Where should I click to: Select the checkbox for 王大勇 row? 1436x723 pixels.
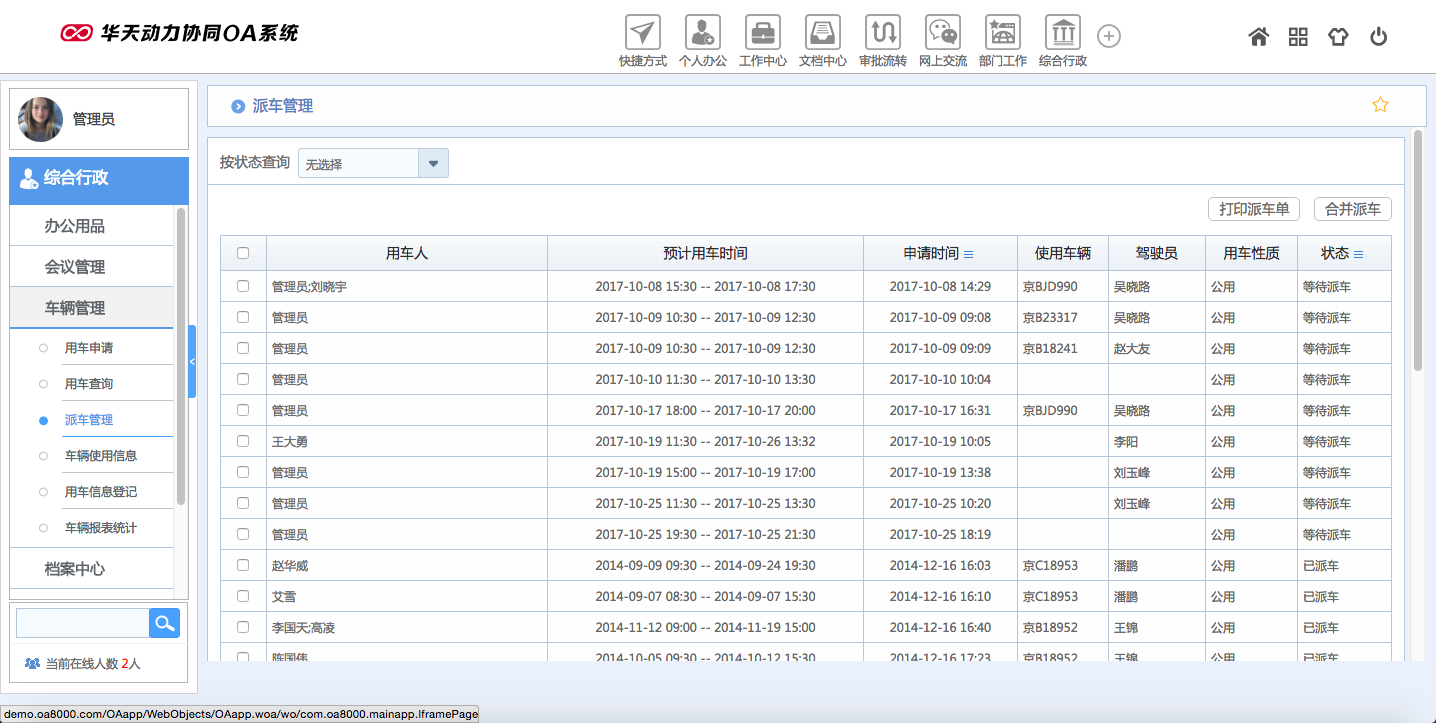pyautogui.click(x=243, y=441)
